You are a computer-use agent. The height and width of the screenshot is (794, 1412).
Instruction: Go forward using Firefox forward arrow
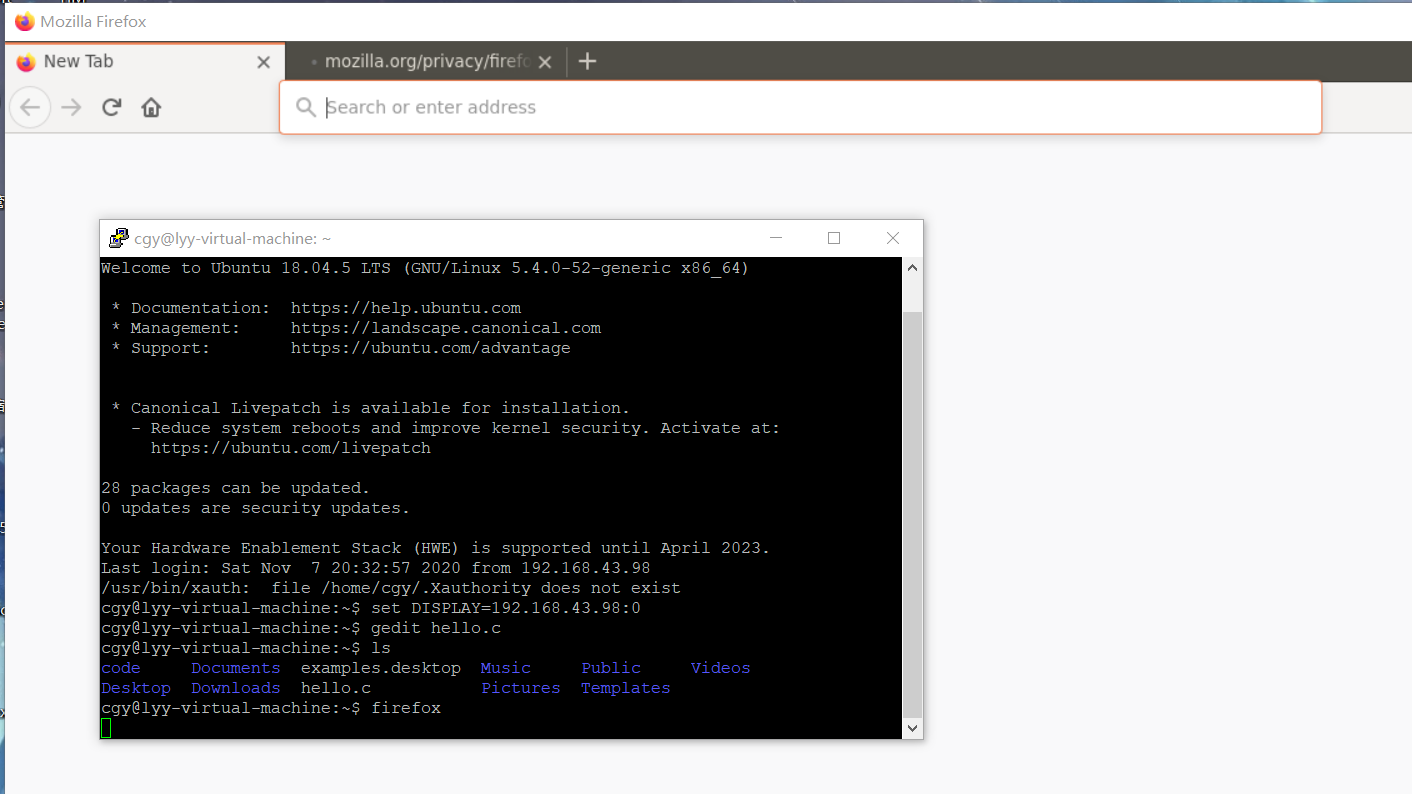[x=71, y=107]
